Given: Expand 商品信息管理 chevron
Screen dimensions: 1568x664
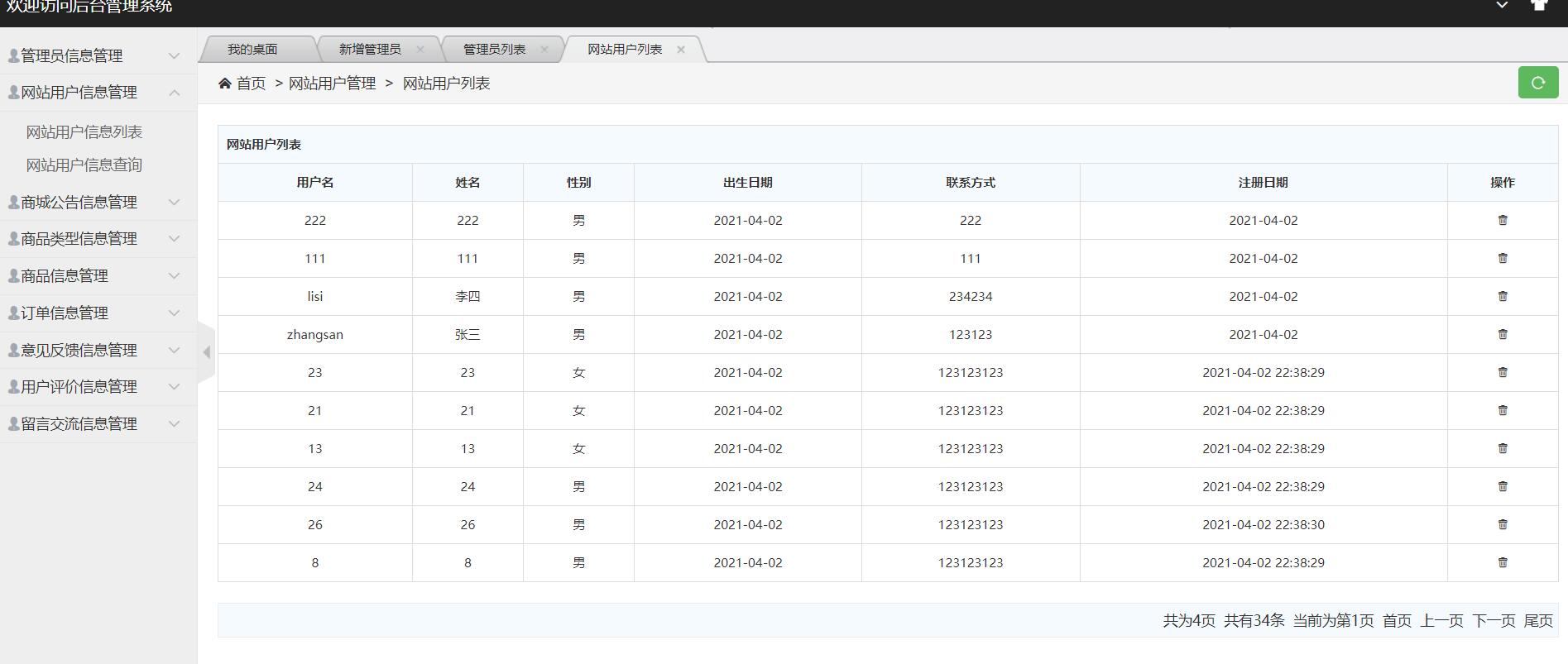Looking at the screenshot, I should (x=174, y=275).
